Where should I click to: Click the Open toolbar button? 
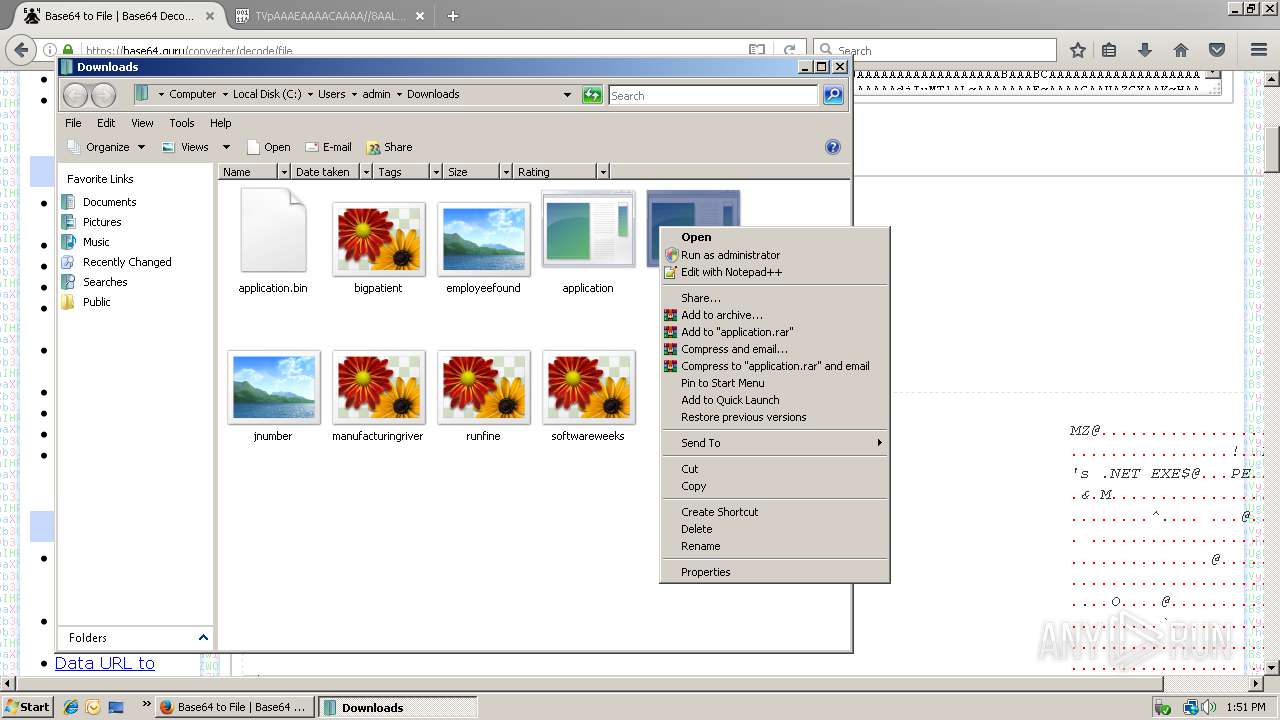coord(268,147)
